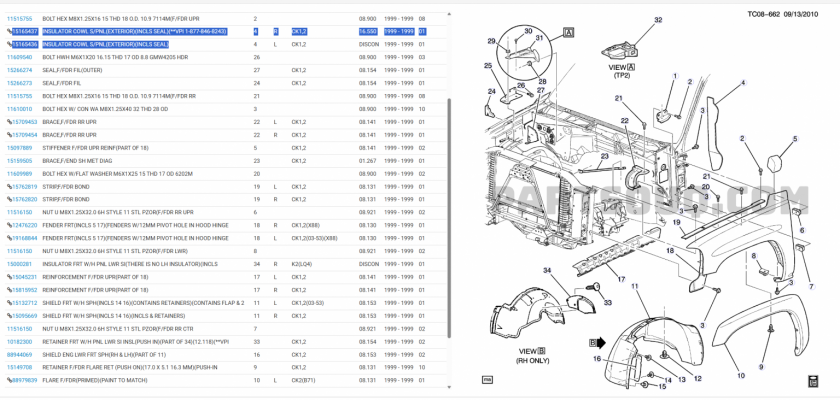Image resolution: width=840 pixels, height=400 pixels.
Task: Click the chain icon beside shield 15132712
Action: click(x=9, y=303)
